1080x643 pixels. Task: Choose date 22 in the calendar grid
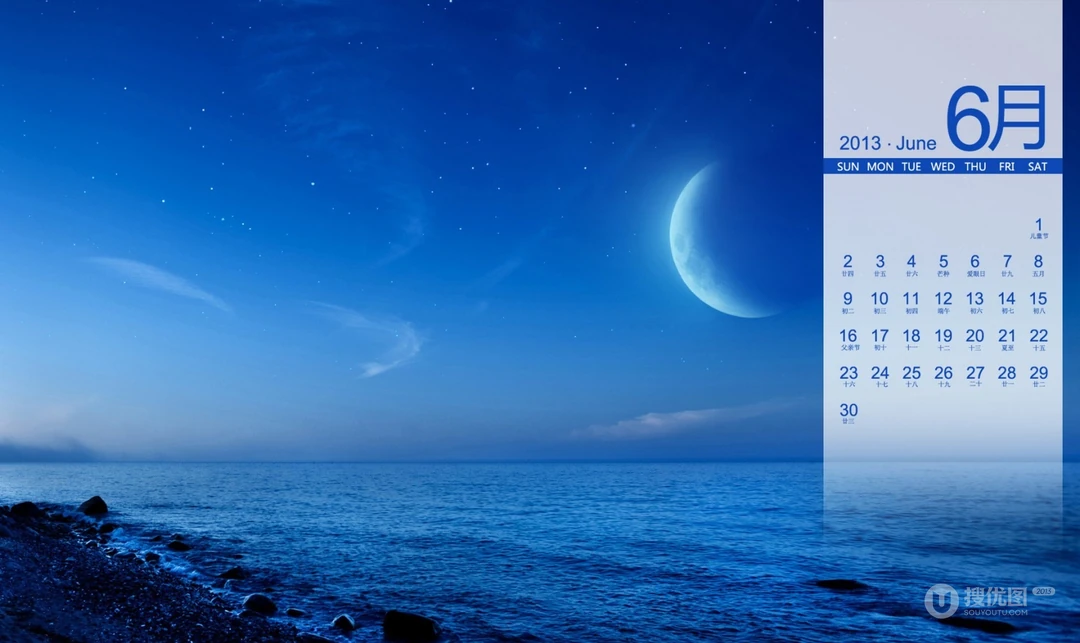(x=1039, y=336)
